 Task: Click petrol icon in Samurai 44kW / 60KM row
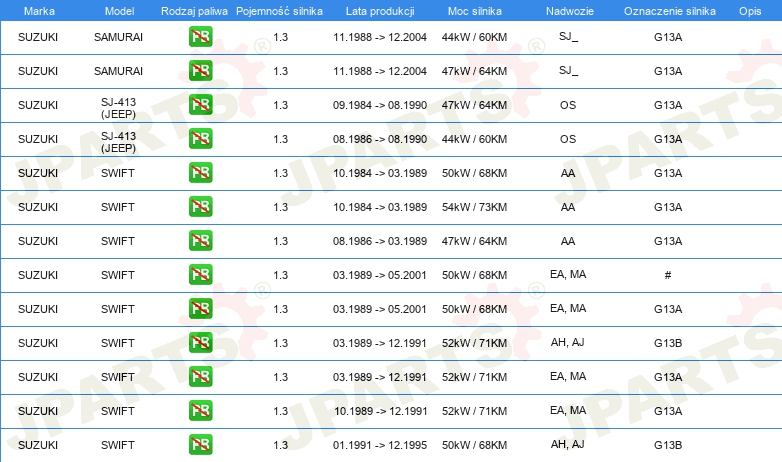200,36
